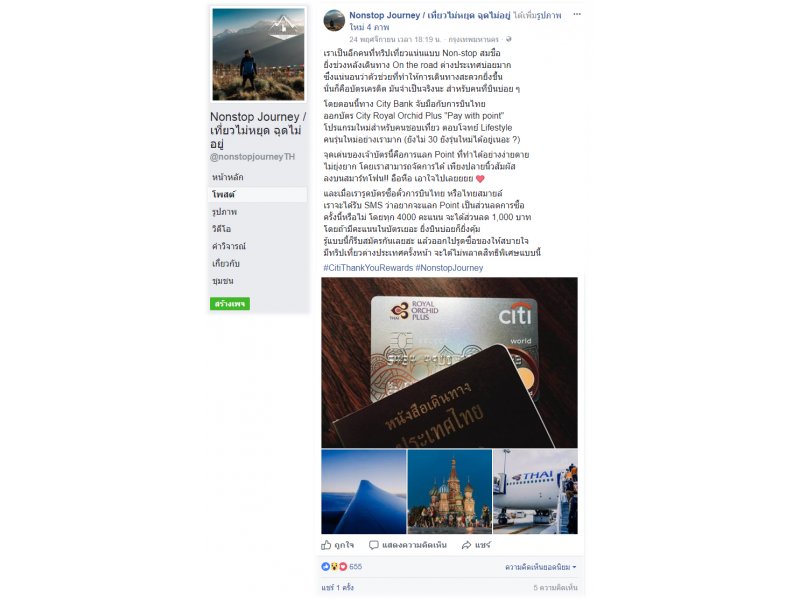Click the green สร้างเพจ button
The width and height of the screenshot is (800, 600).
(230, 304)
